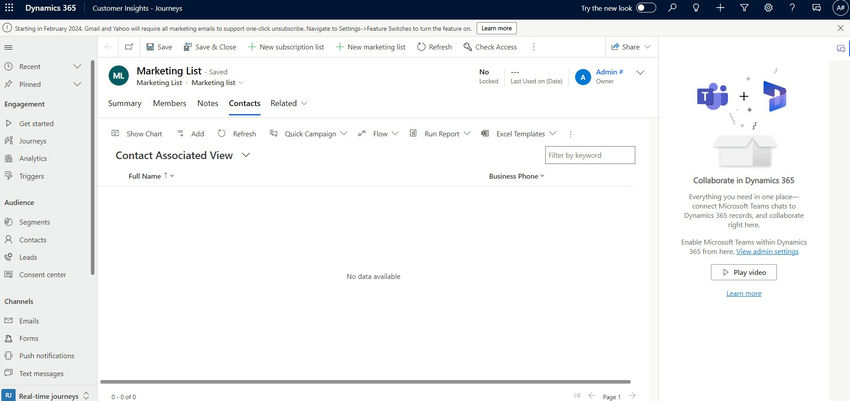
Task: Click New marketing list
Action: pyautogui.click(x=370, y=47)
